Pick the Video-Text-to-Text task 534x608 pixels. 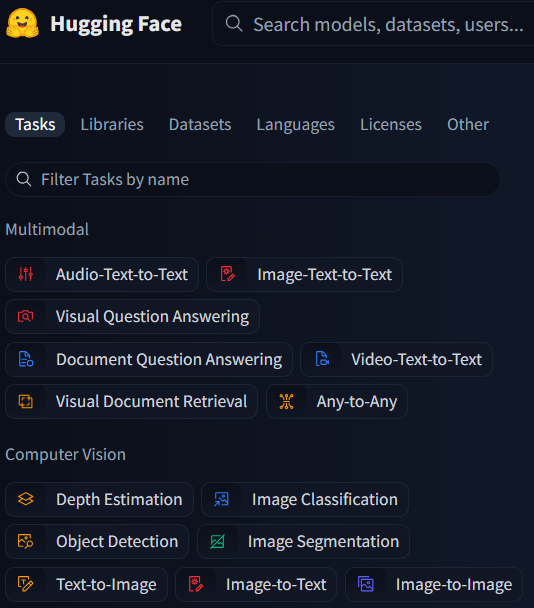click(x=396, y=359)
